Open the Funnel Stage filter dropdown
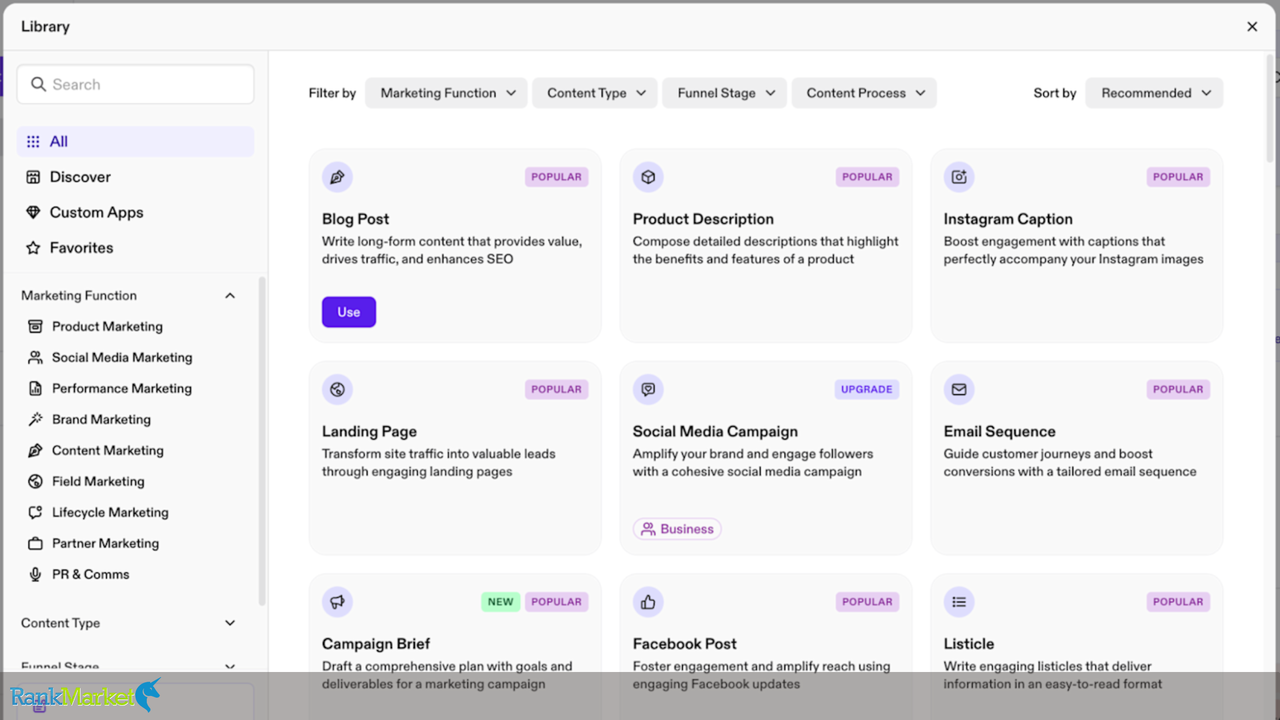 point(725,93)
